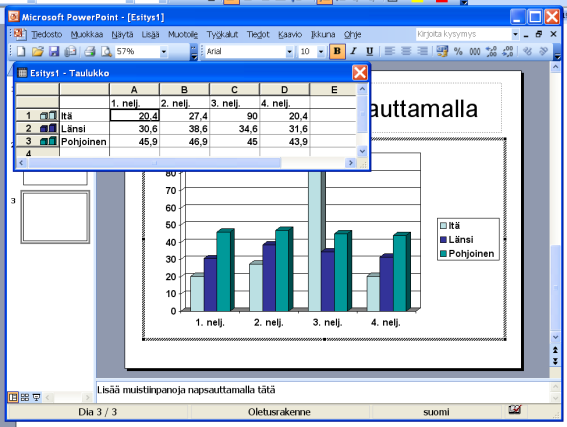
Task: Open the Näytä menu
Action: pyautogui.click(x=122, y=34)
